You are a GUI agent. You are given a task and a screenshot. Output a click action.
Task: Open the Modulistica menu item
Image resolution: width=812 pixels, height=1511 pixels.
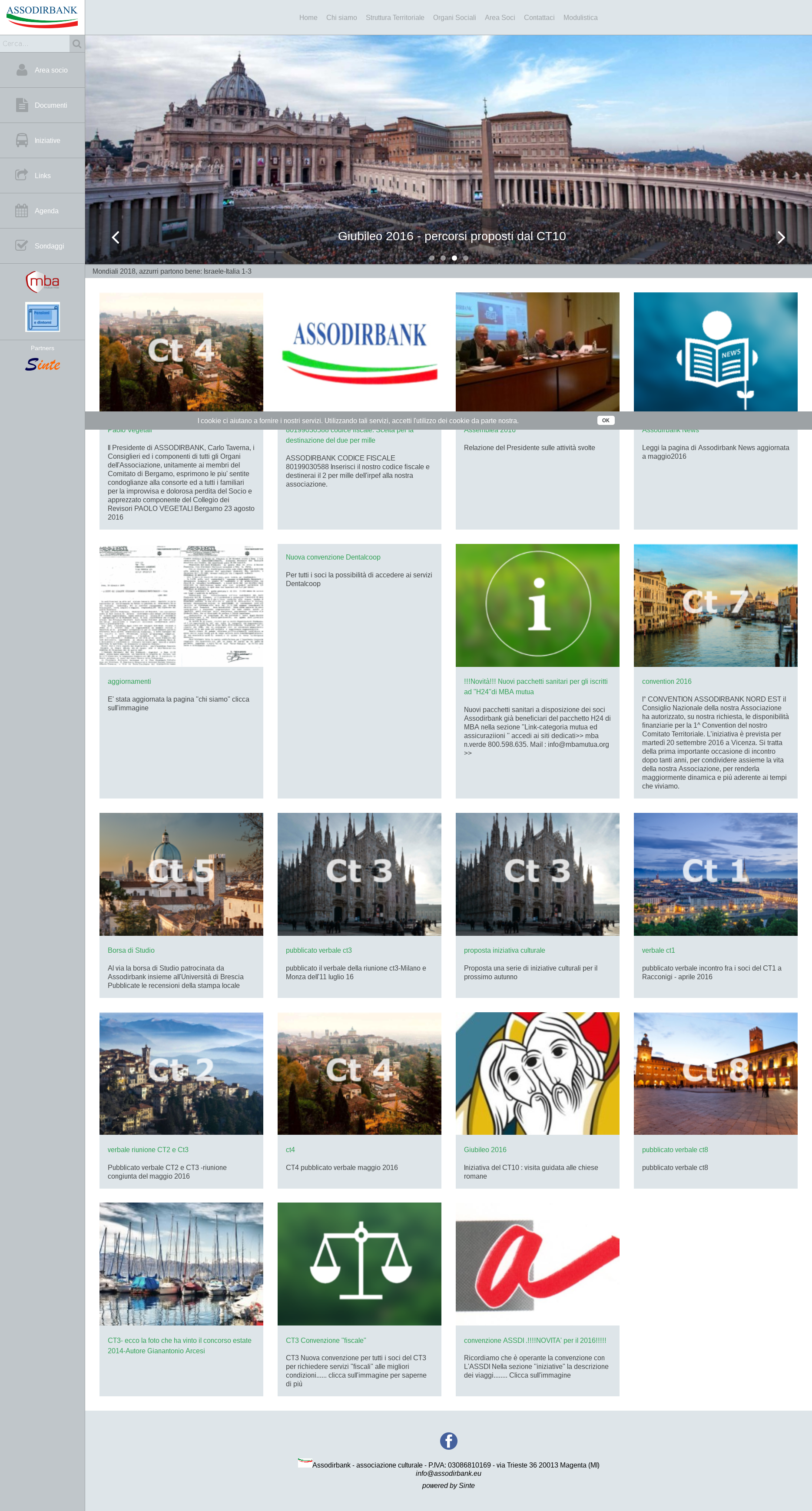pyautogui.click(x=580, y=18)
